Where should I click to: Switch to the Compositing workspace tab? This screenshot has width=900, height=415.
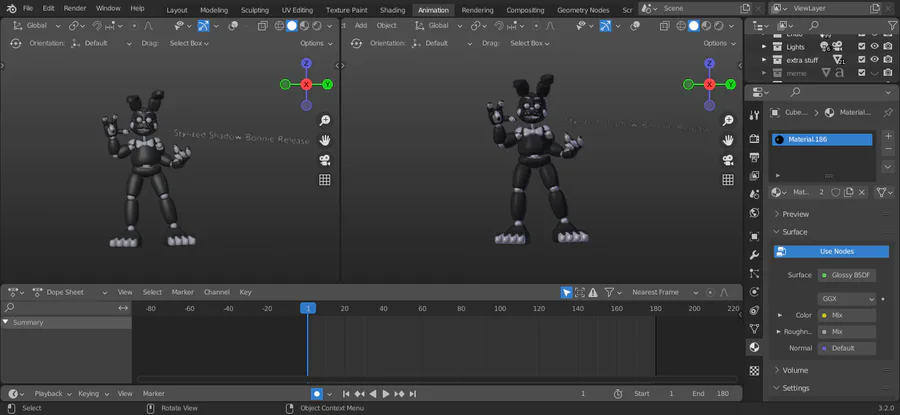525,10
